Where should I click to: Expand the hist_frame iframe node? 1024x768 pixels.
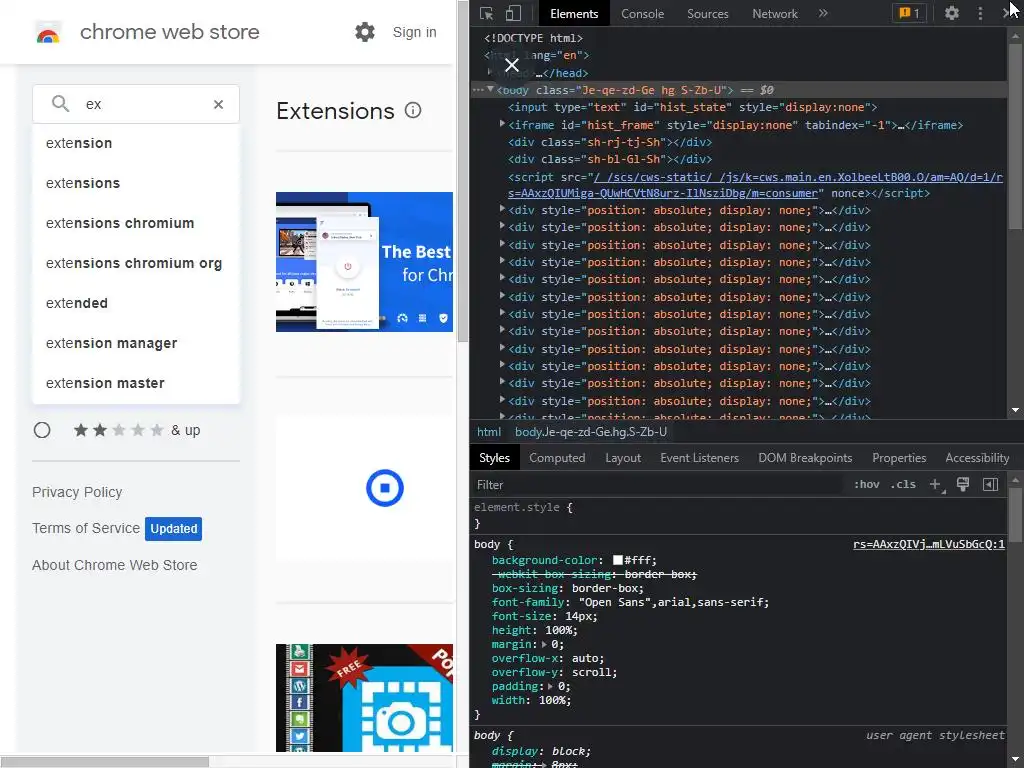tap(502, 123)
